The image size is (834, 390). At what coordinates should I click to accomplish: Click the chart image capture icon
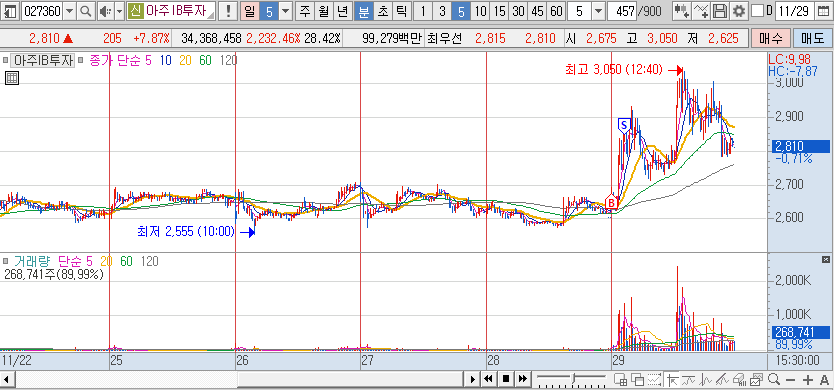757,379
